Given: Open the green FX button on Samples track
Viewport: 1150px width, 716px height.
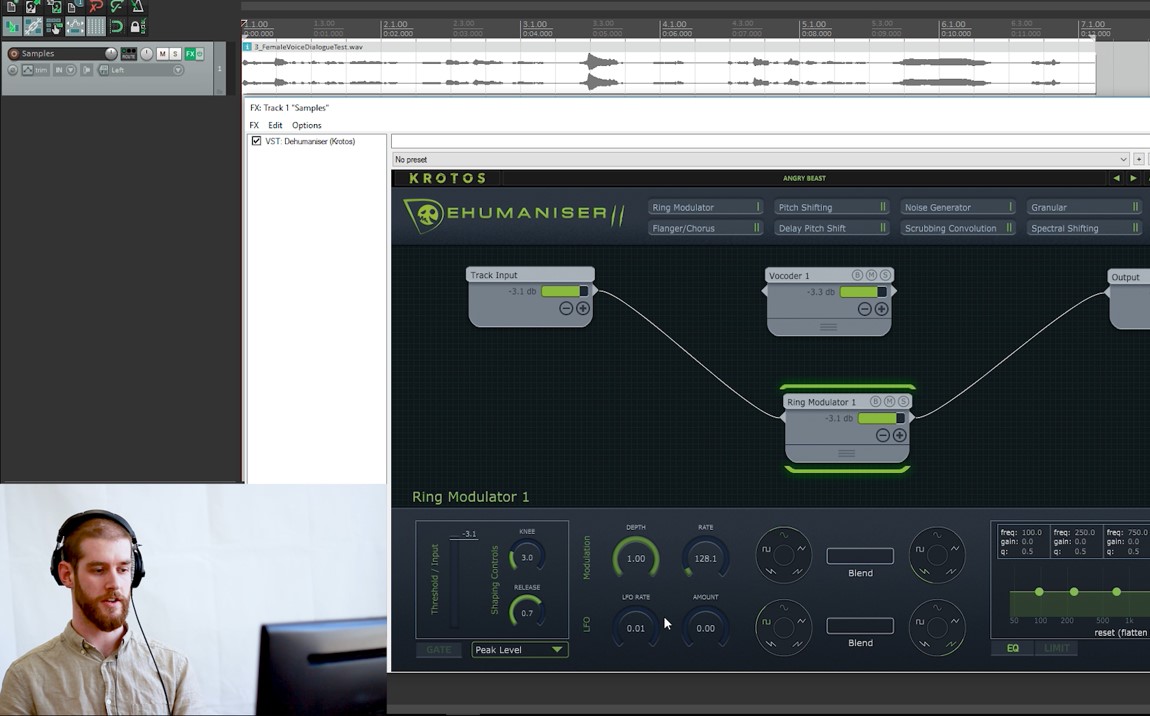Looking at the screenshot, I should tap(190, 54).
